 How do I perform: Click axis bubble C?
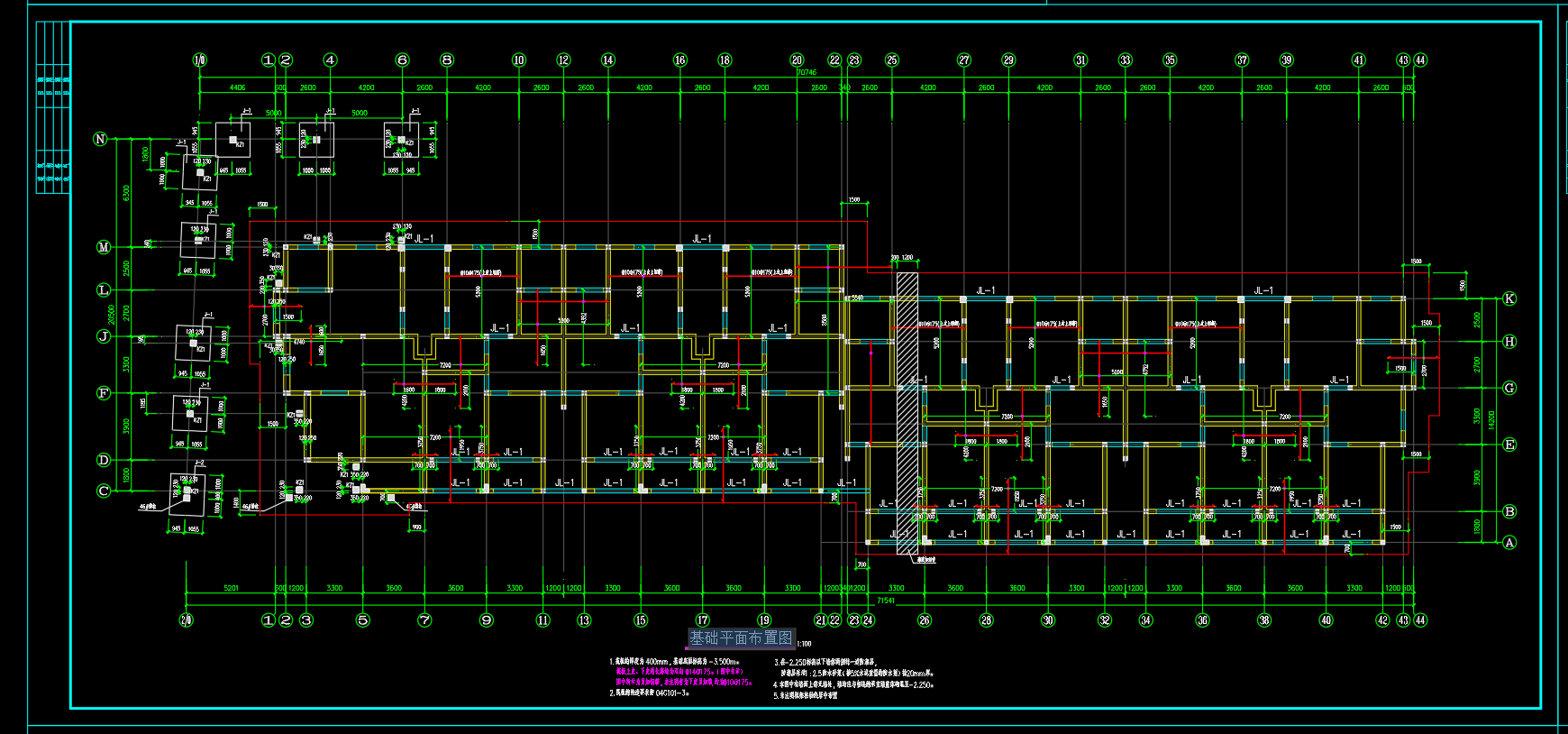point(104,491)
